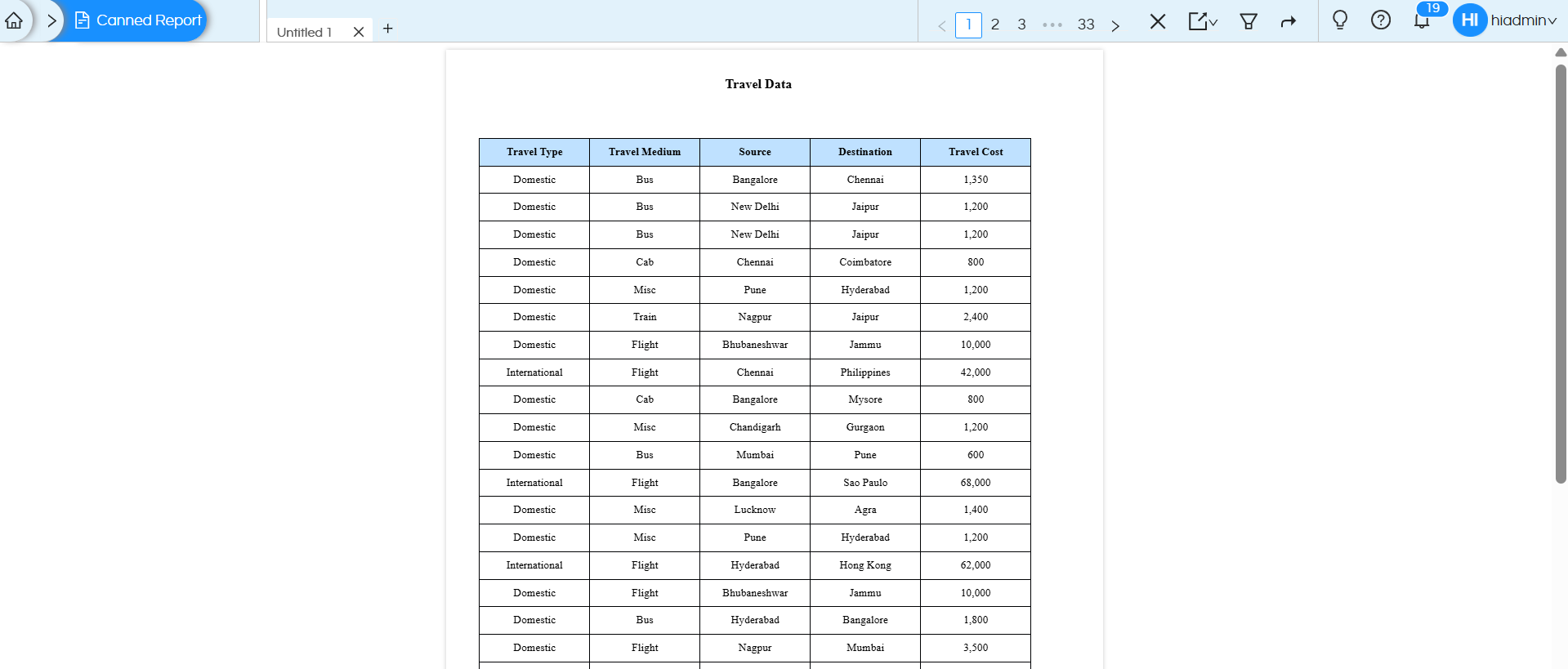
Task: Jump to page 2
Action: (995, 25)
